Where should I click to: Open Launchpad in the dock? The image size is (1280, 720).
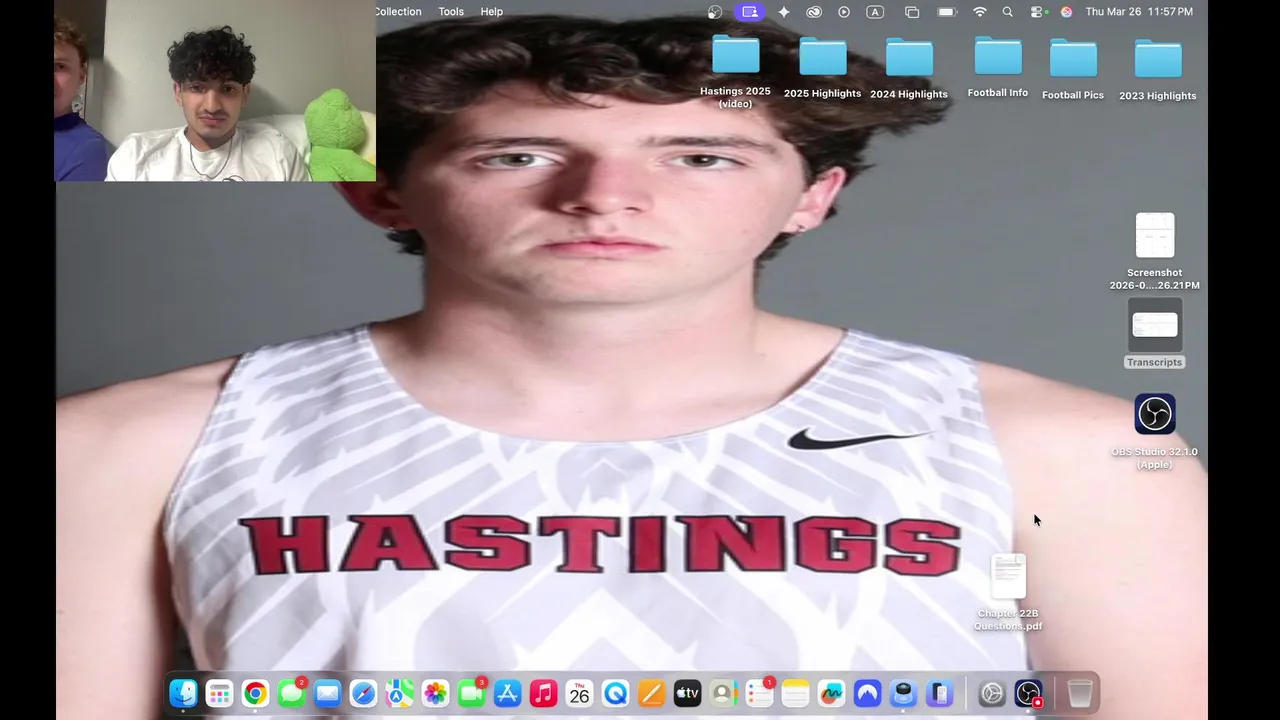pyautogui.click(x=219, y=693)
